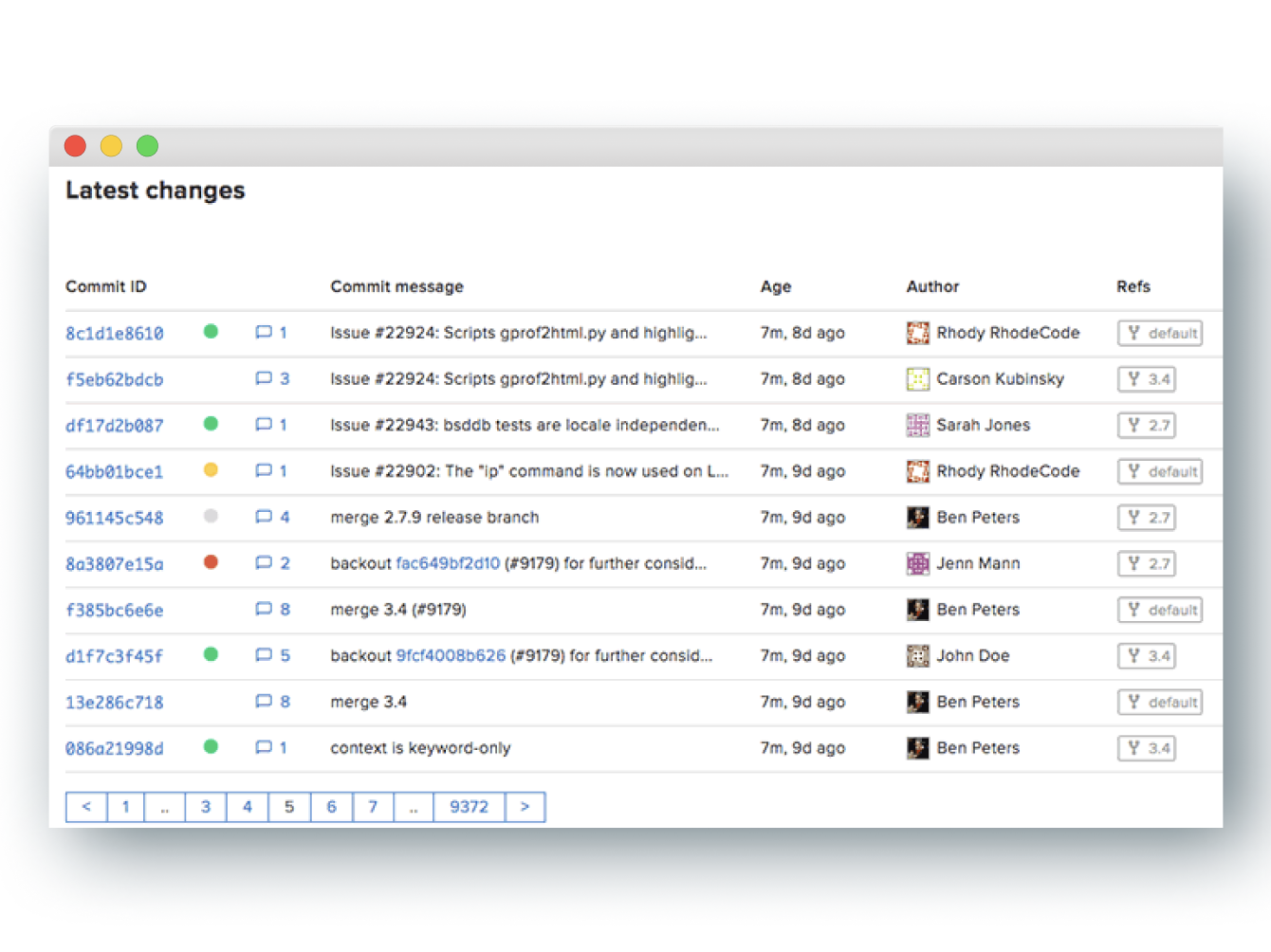The image size is (1271, 952).
Task: Navigate to page 5 in pagination
Action: point(289,806)
